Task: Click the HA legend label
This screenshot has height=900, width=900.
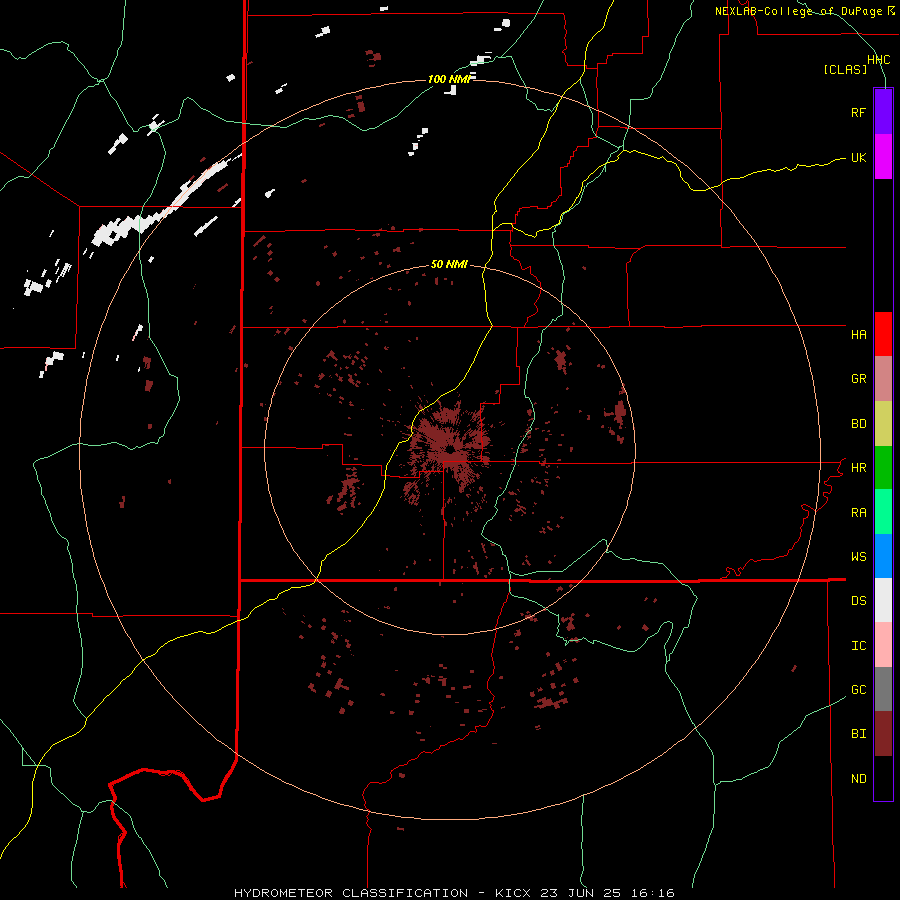Action: pyautogui.click(x=858, y=335)
